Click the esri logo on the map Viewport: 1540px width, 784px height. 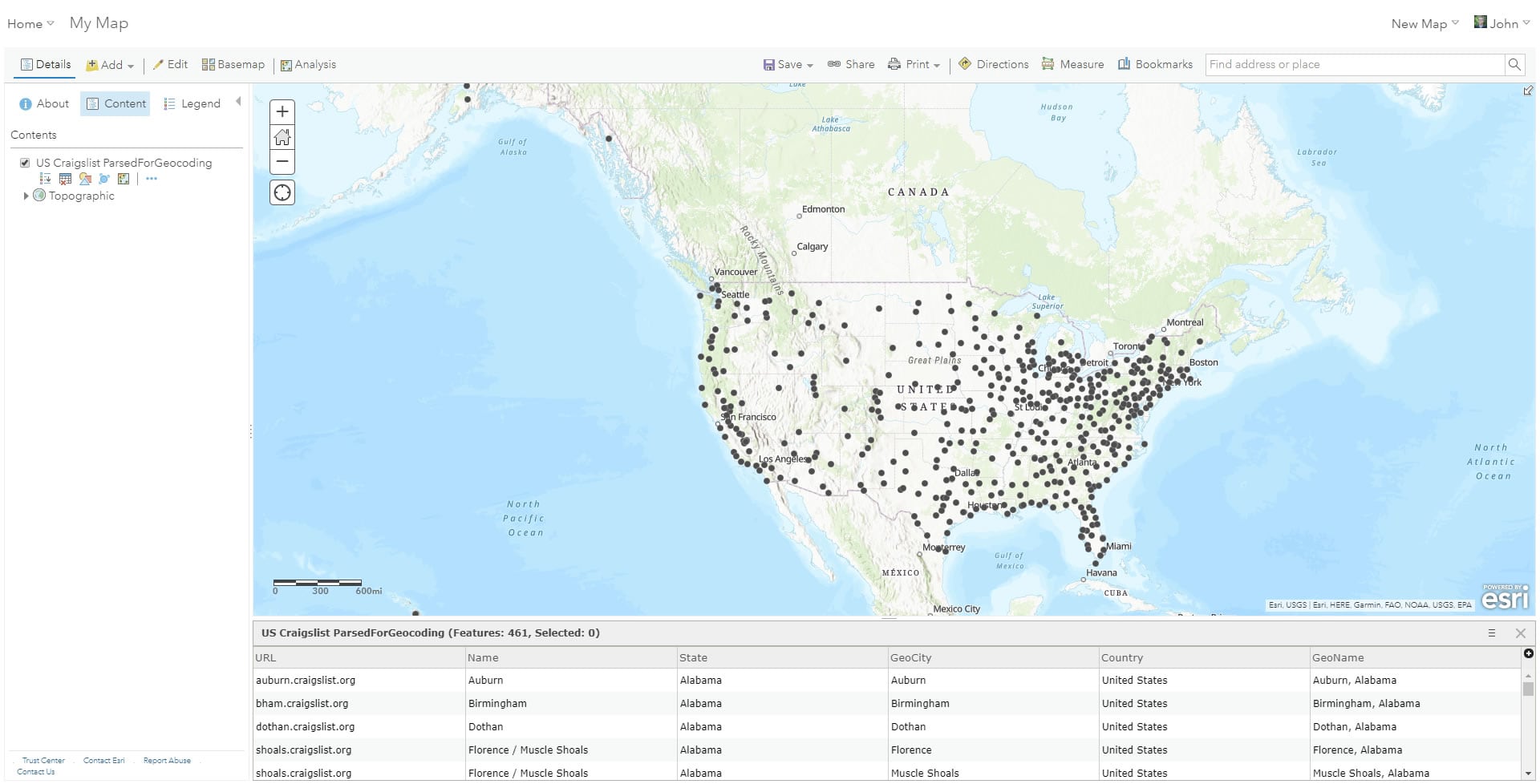click(x=1505, y=597)
